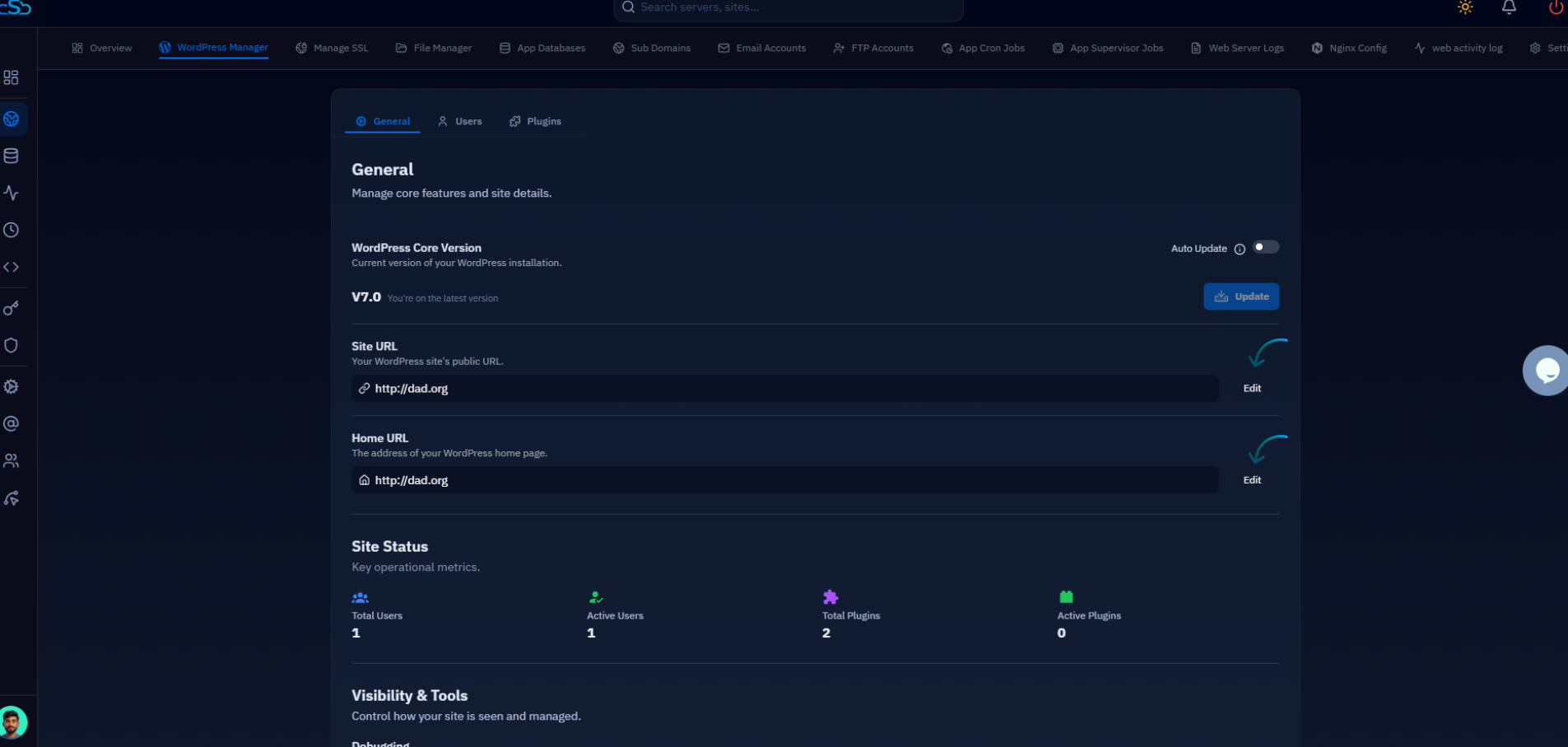Open the web activity log tab
The height and width of the screenshot is (747, 1568).
tap(1459, 48)
